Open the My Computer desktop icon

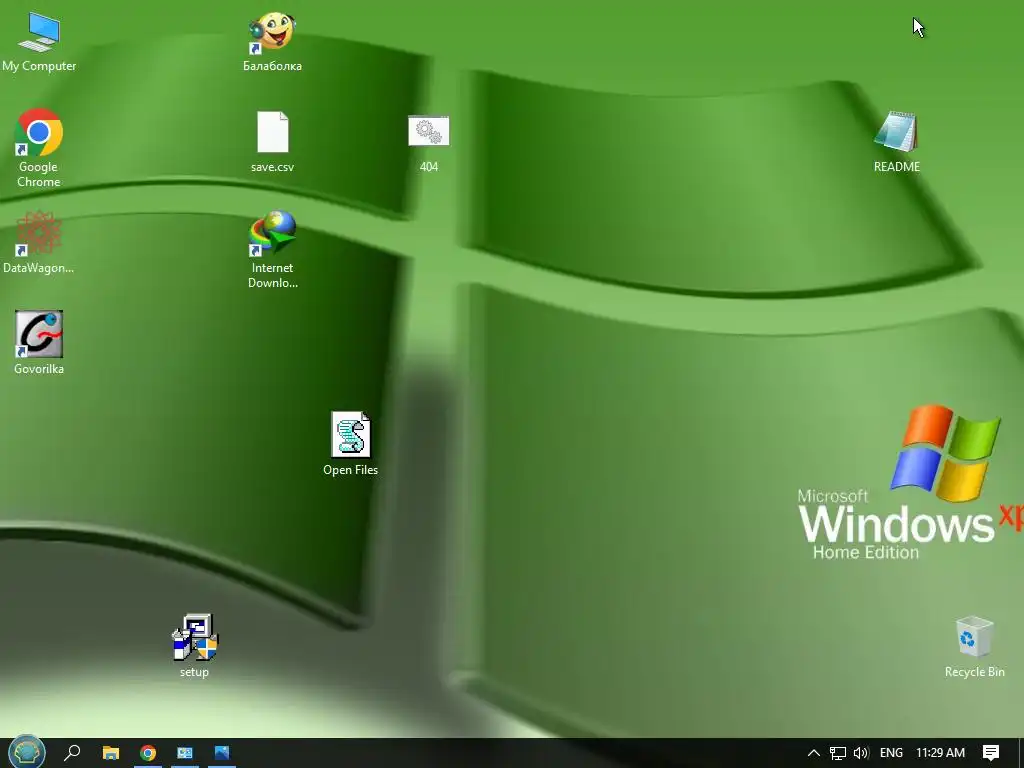coord(39,31)
